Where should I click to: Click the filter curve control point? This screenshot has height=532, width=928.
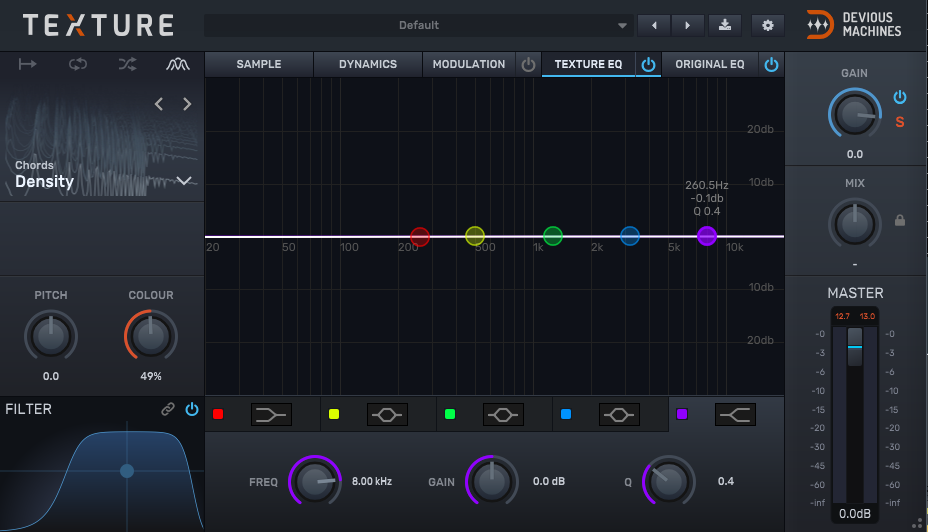(127, 471)
